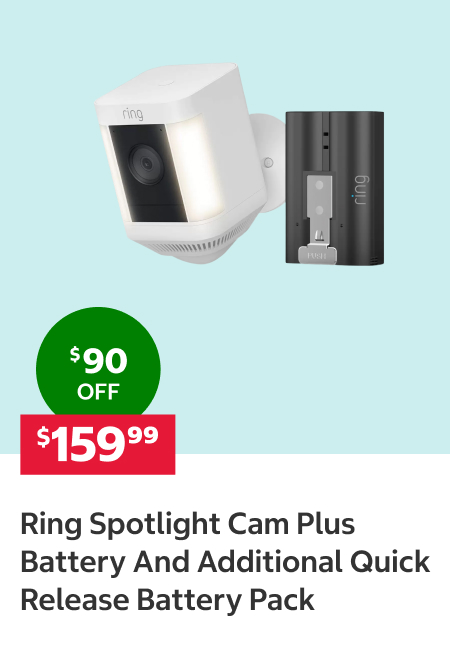The height and width of the screenshot is (658, 450).
Task: Click the contact slots at battery top
Action: (325, 140)
